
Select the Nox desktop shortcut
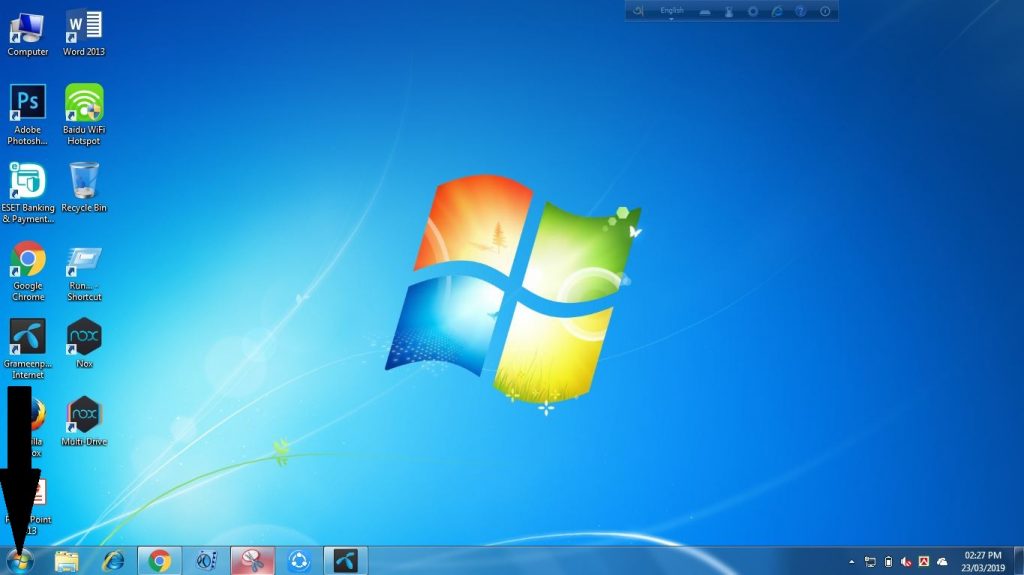pyautogui.click(x=84, y=344)
